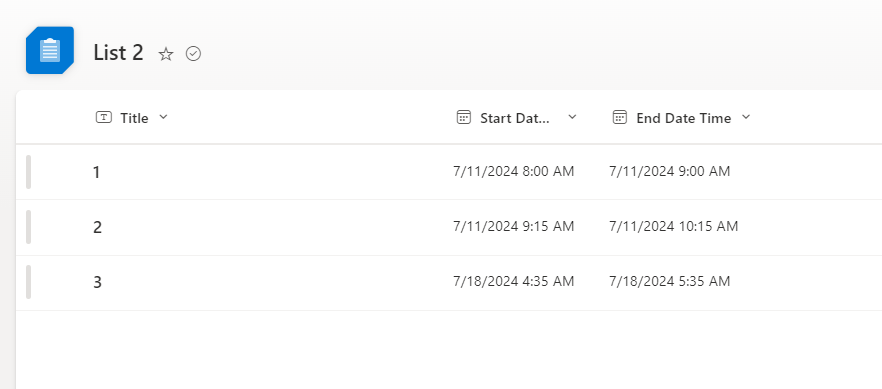Favorite List 2 with the star icon
The height and width of the screenshot is (389, 882).
coord(165,54)
